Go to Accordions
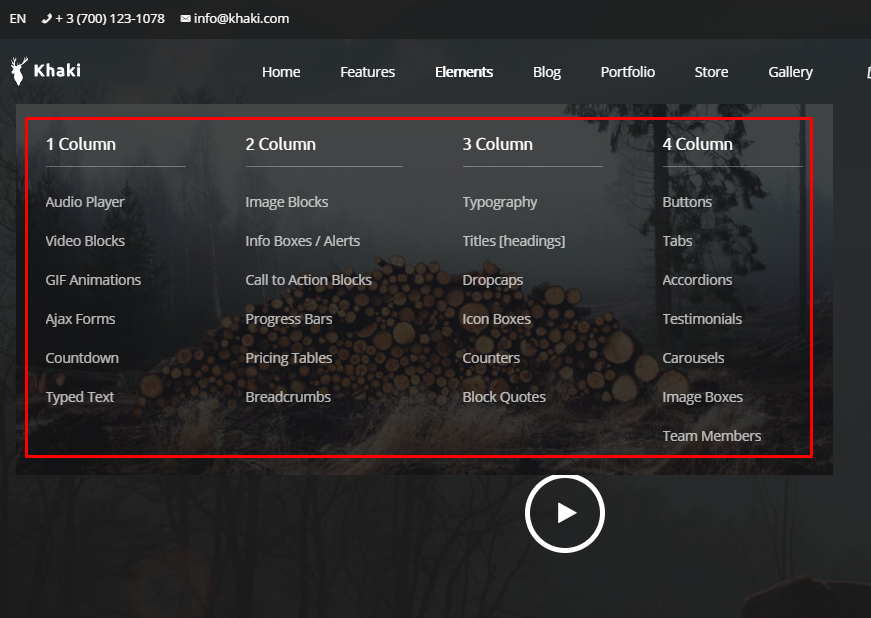The width and height of the screenshot is (871, 618). pos(698,280)
